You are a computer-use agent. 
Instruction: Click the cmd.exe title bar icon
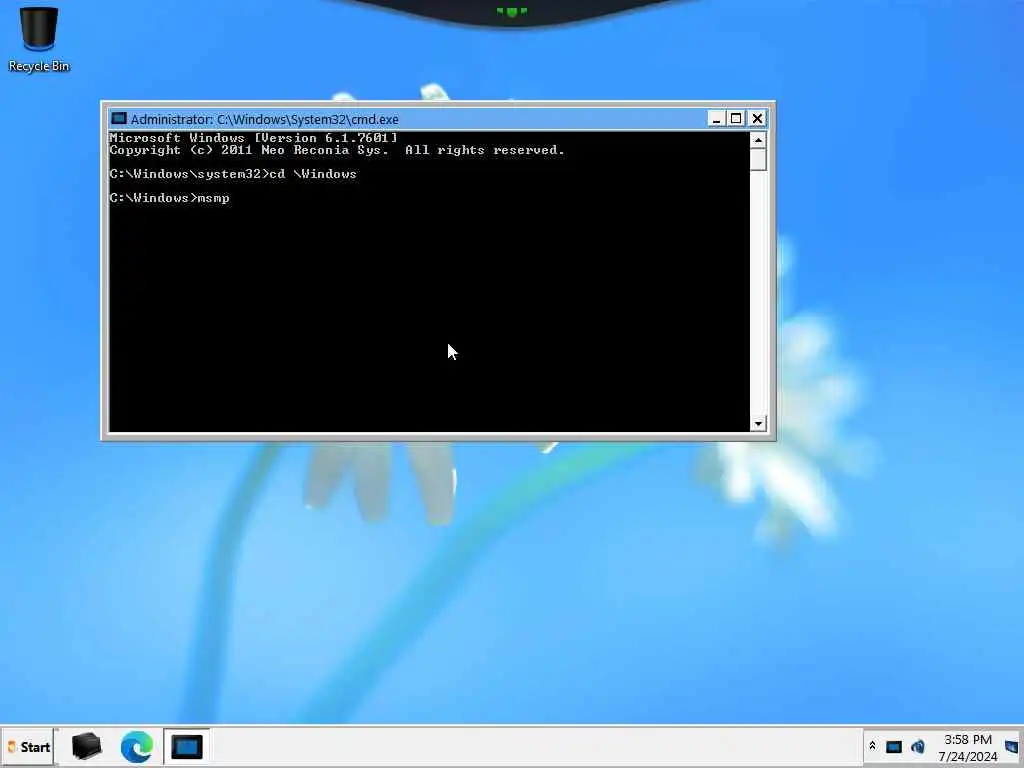(x=119, y=119)
